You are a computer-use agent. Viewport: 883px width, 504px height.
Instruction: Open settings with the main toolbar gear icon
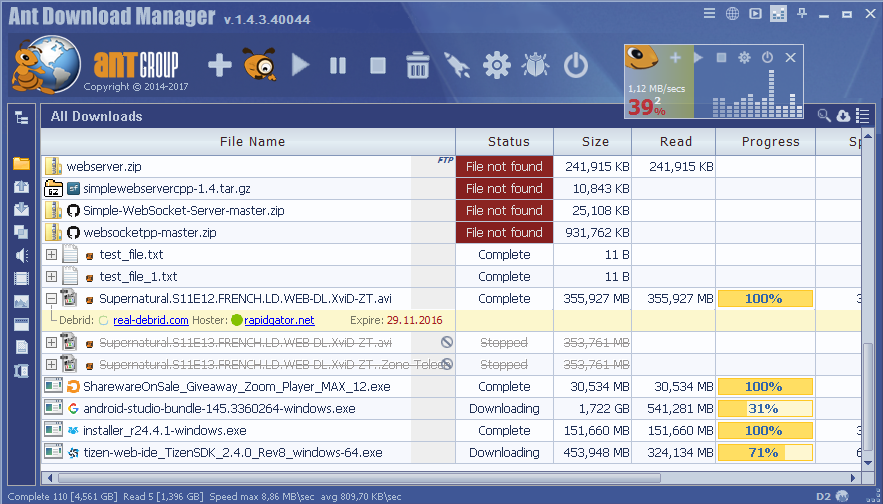[x=497, y=65]
